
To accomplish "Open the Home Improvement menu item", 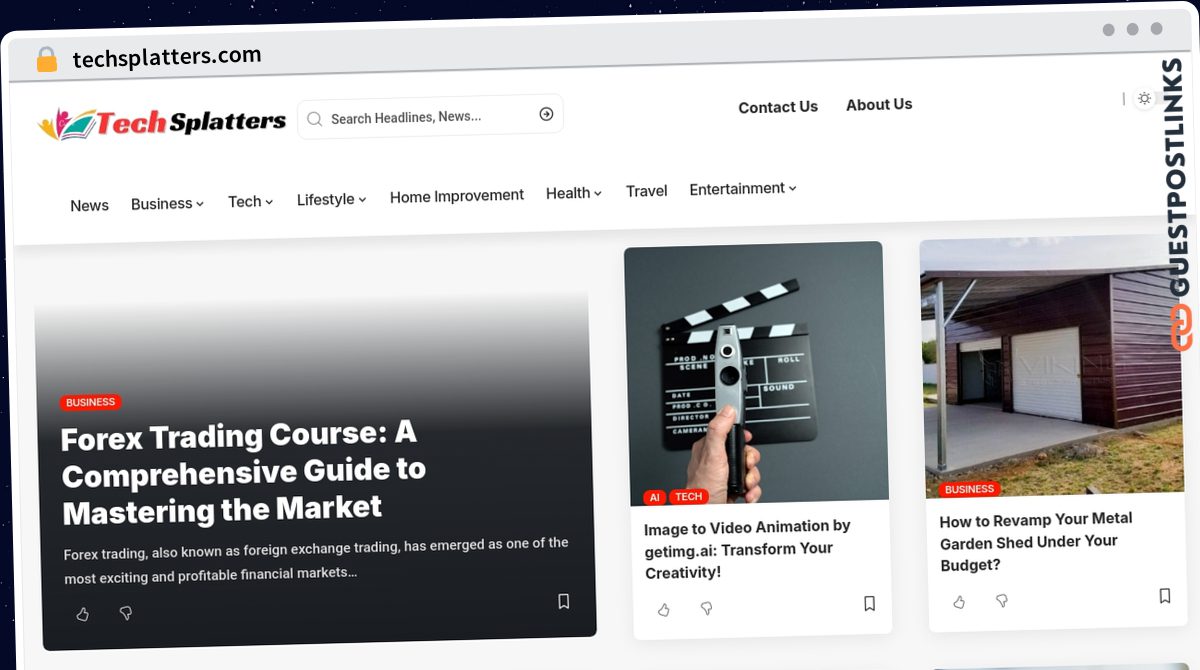I will (457, 196).
